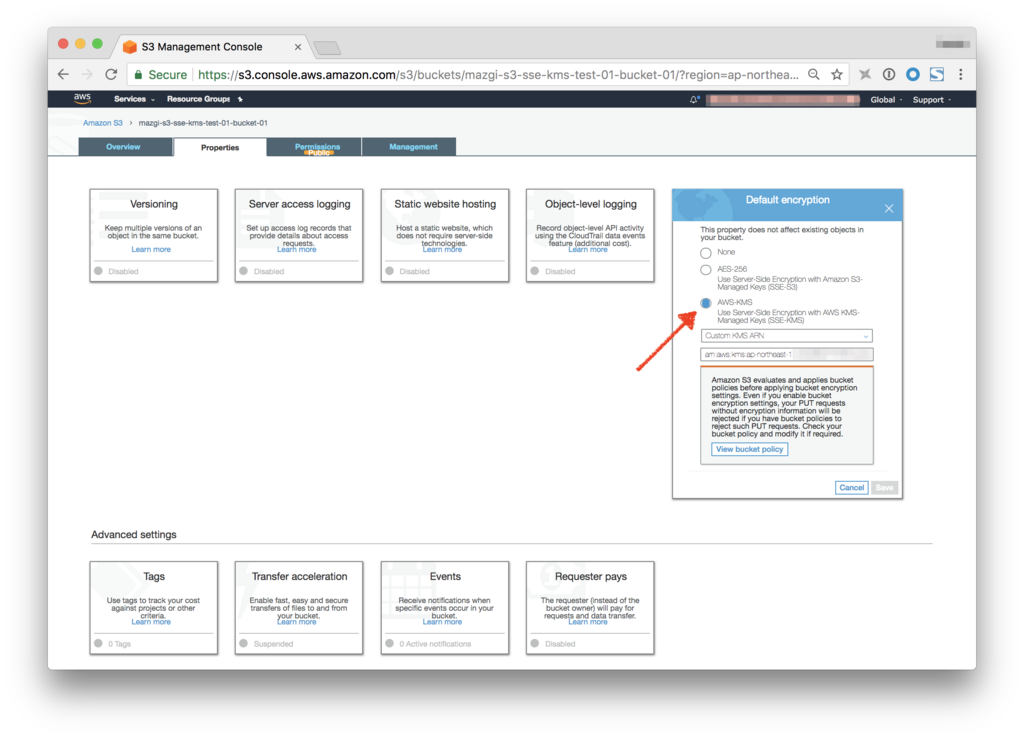Open the Services dropdown menu
The width and height of the screenshot is (1024, 738).
[134, 99]
